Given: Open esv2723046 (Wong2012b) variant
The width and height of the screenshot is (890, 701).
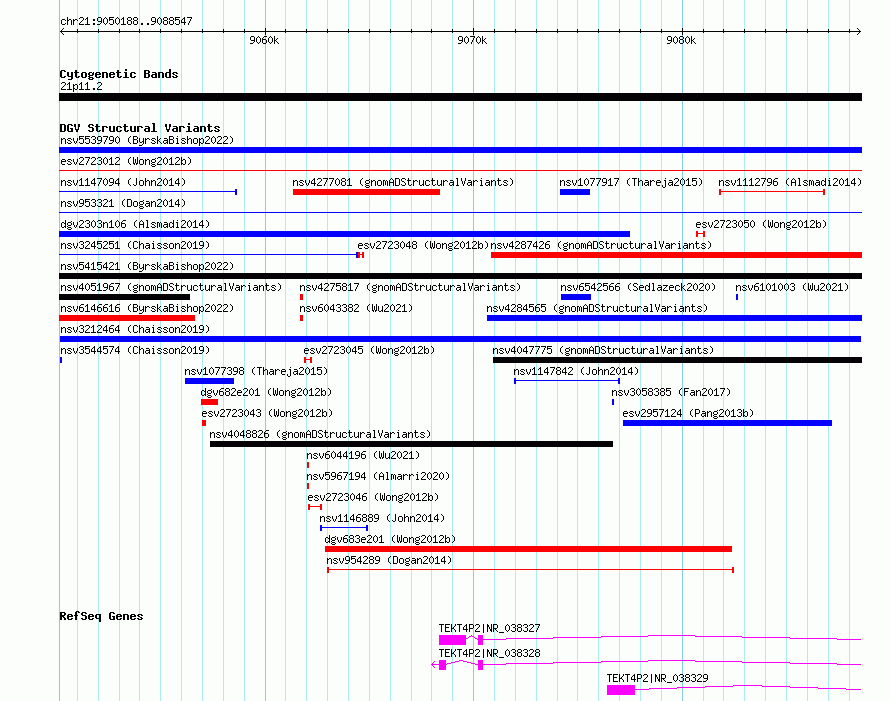Looking at the screenshot, I should 373,497.
